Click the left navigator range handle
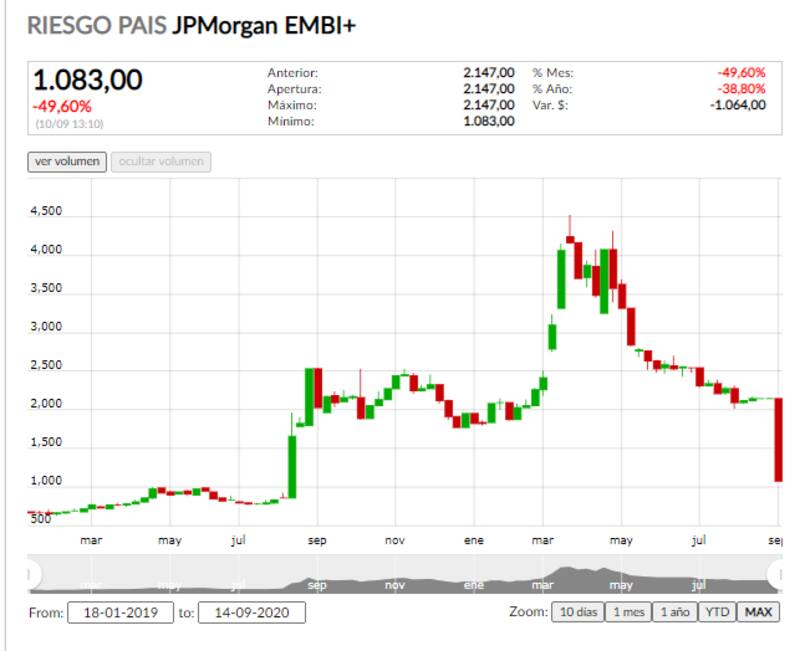 [33, 574]
